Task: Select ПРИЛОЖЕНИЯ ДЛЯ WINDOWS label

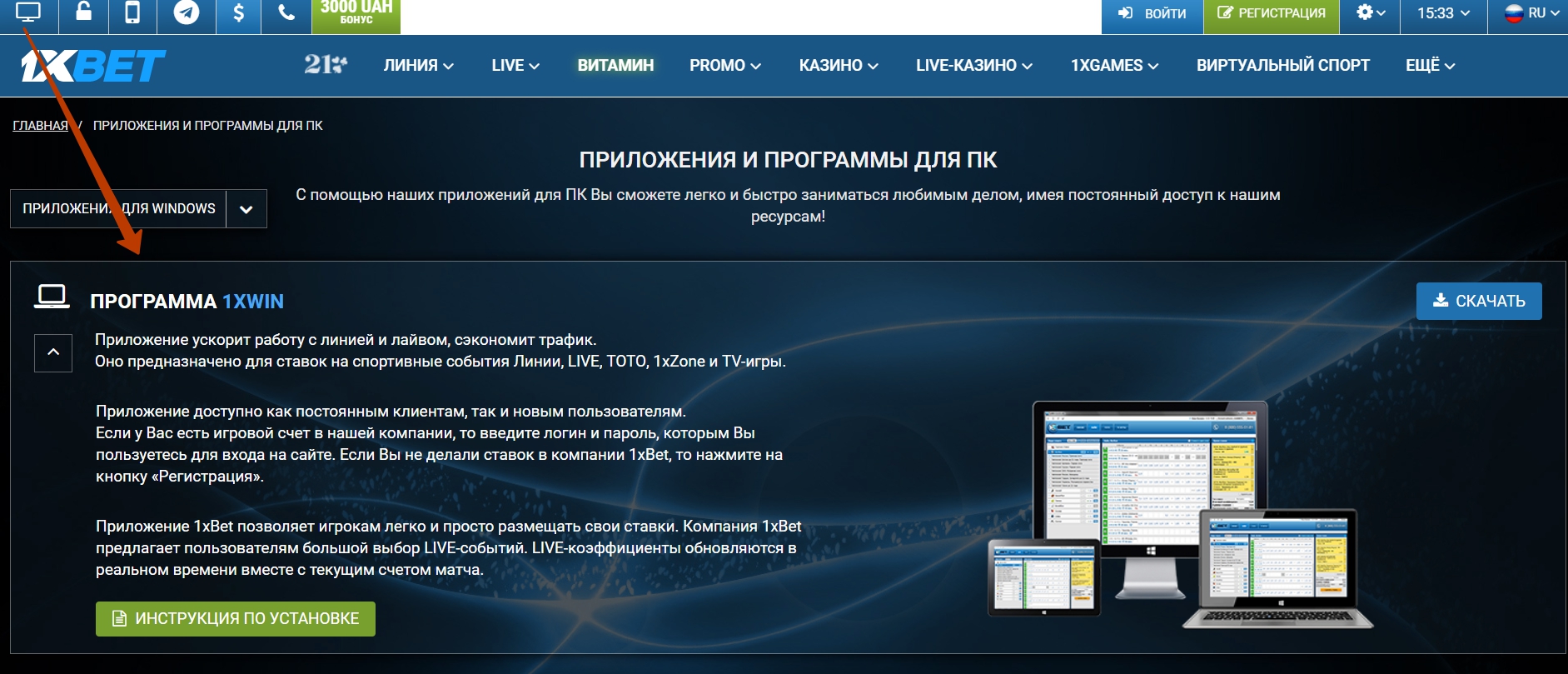Action: click(x=119, y=209)
